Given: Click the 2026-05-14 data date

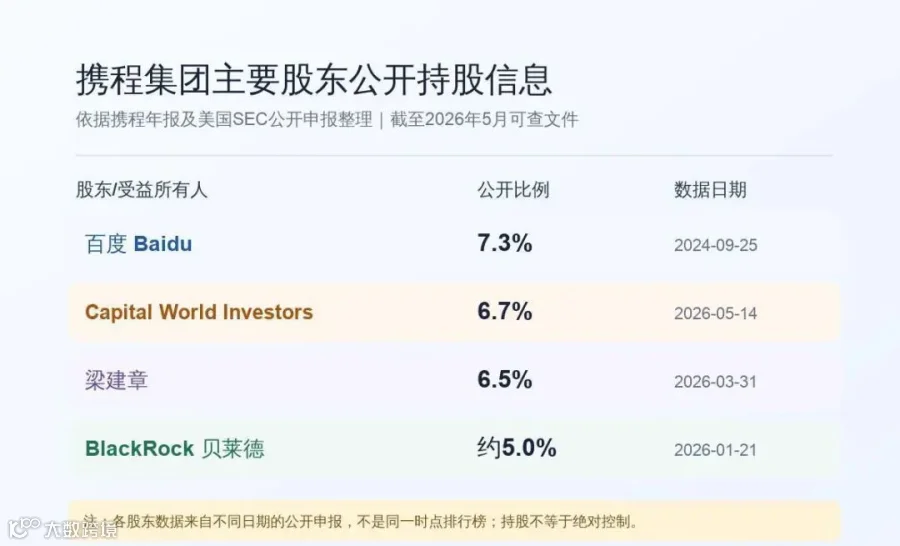Looking at the screenshot, I should (716, 313).
